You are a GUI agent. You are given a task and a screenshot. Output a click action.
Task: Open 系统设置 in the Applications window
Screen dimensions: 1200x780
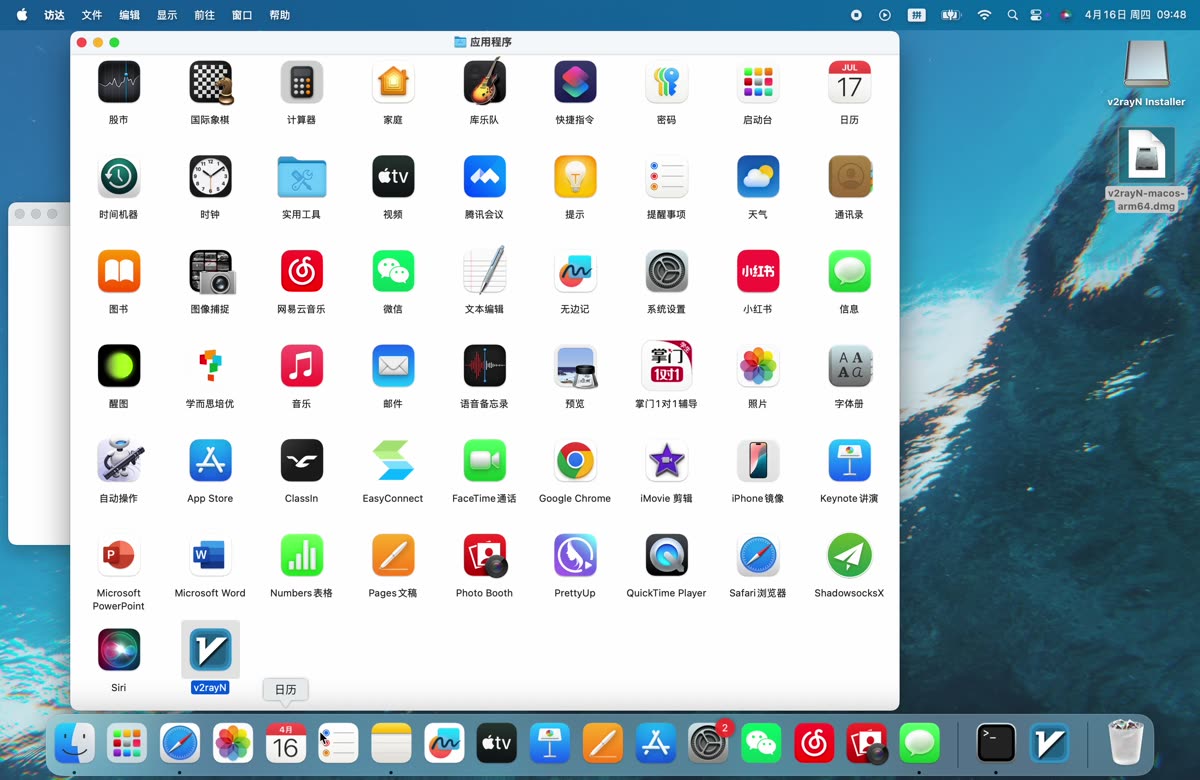666,271
